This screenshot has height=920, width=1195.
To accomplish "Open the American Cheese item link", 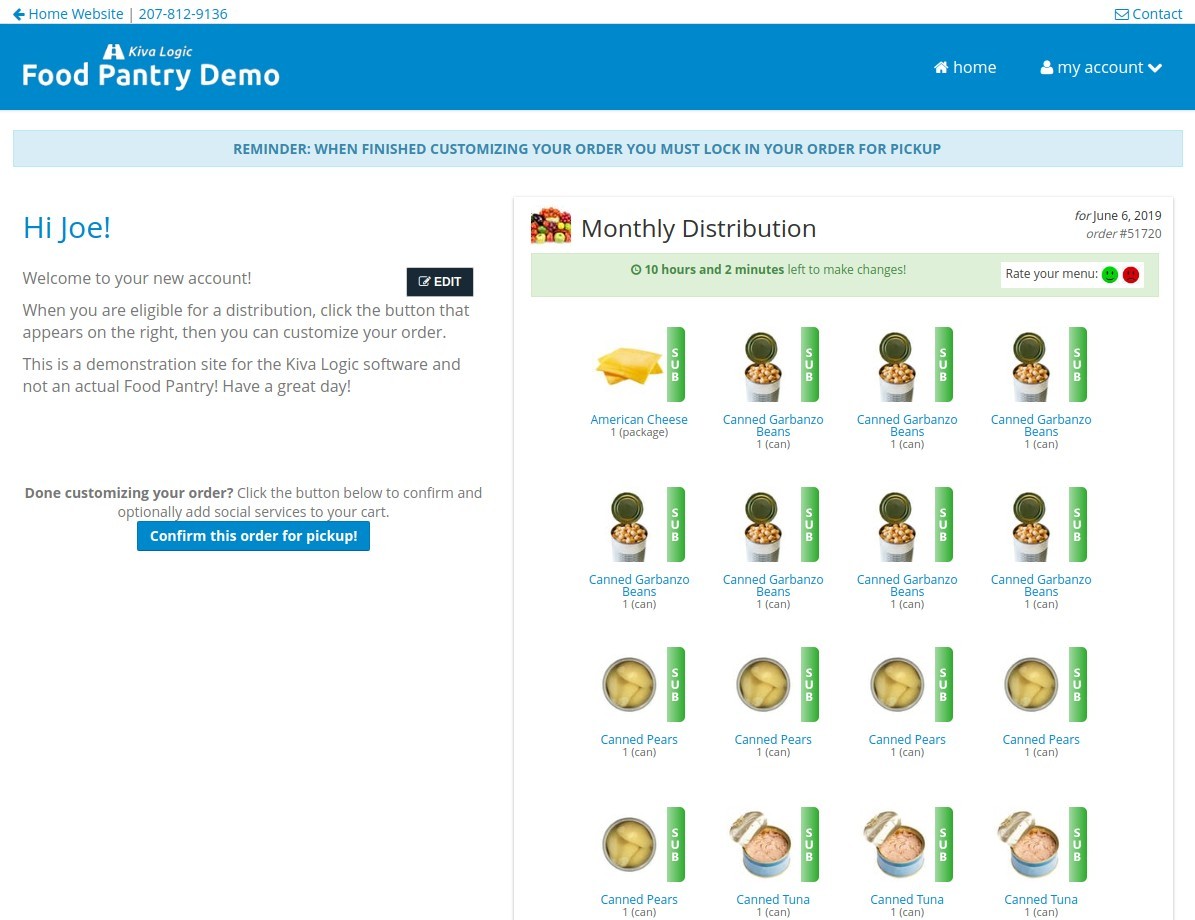I will click(x=639, y=419).
